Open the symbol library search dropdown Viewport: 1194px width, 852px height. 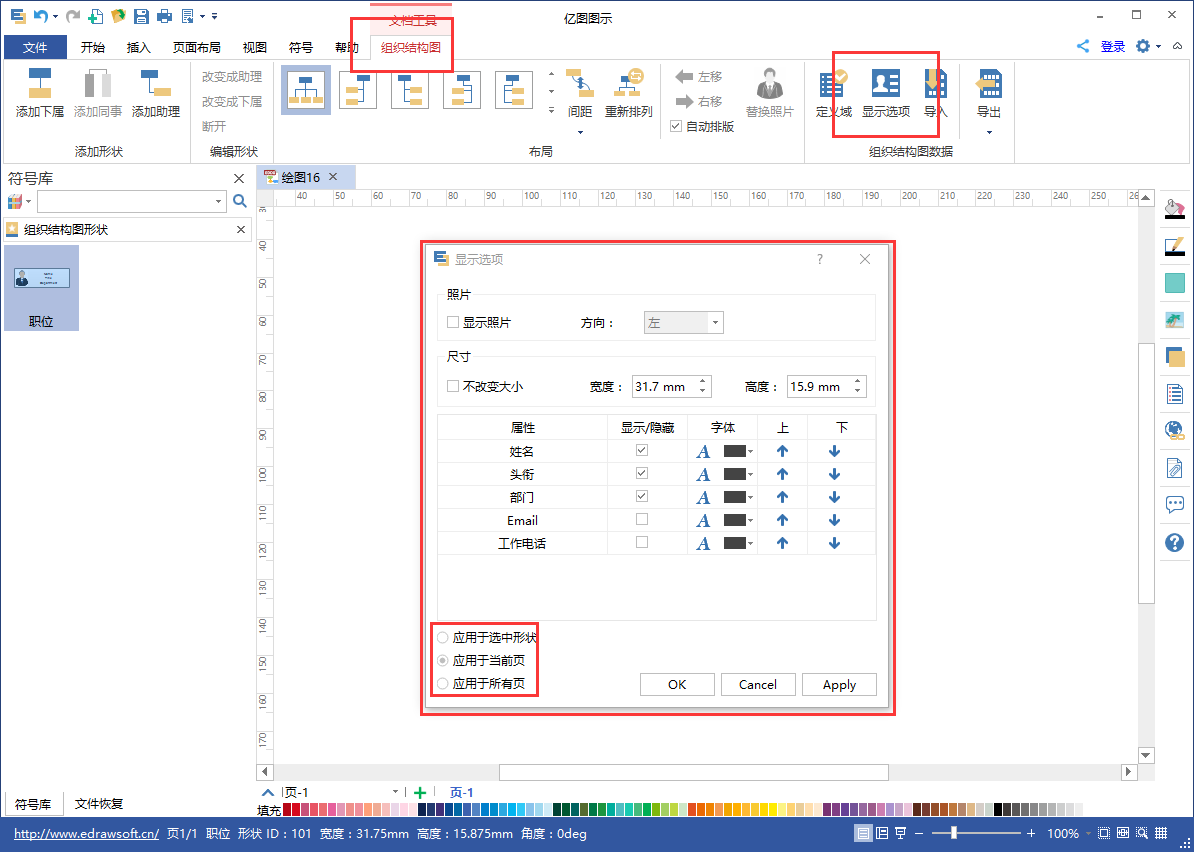click(x=219, y=201)
